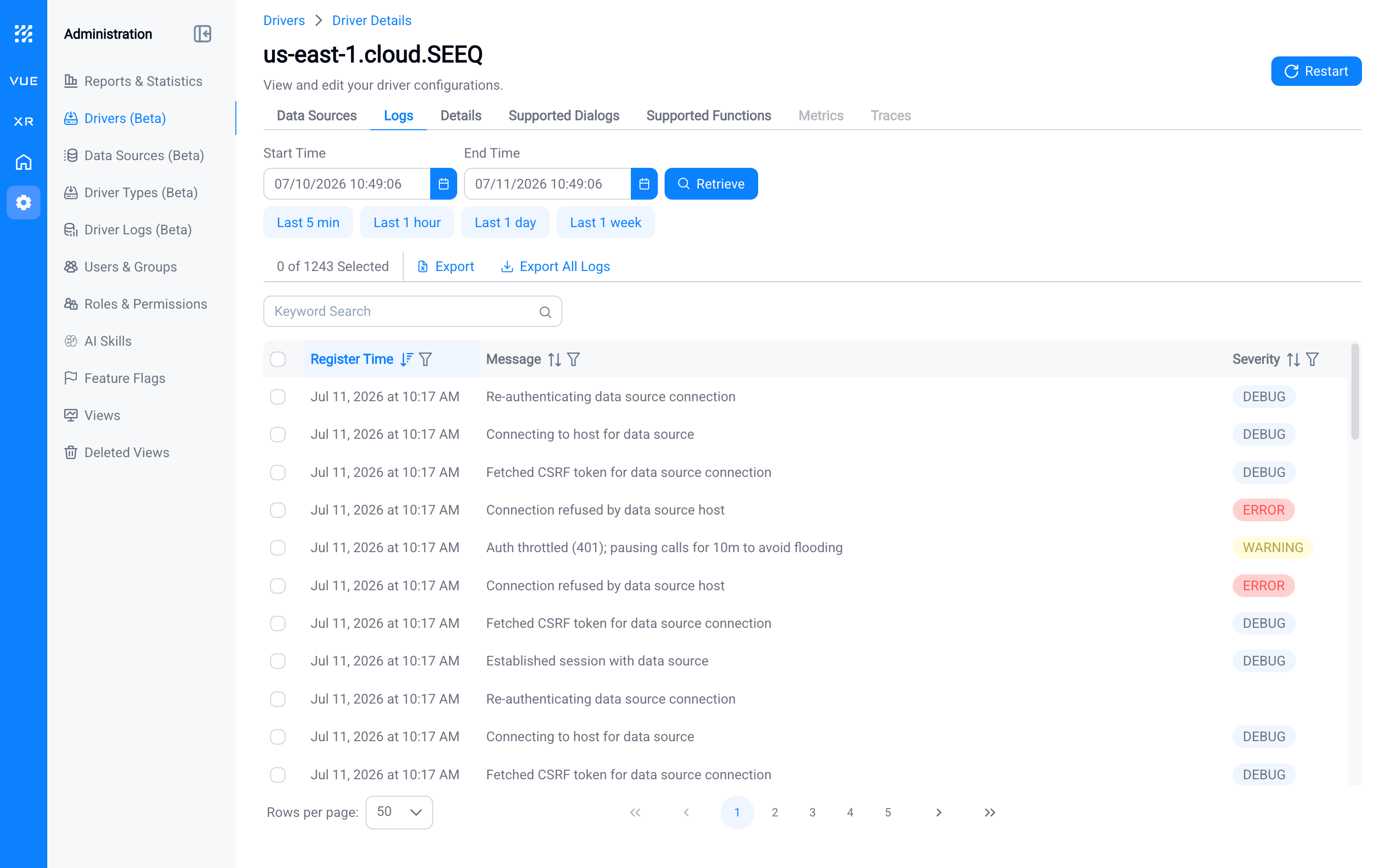This screenshot has height=868, width=1389.
Task: Click Export selected logs
Action: (x=446, y=266)
